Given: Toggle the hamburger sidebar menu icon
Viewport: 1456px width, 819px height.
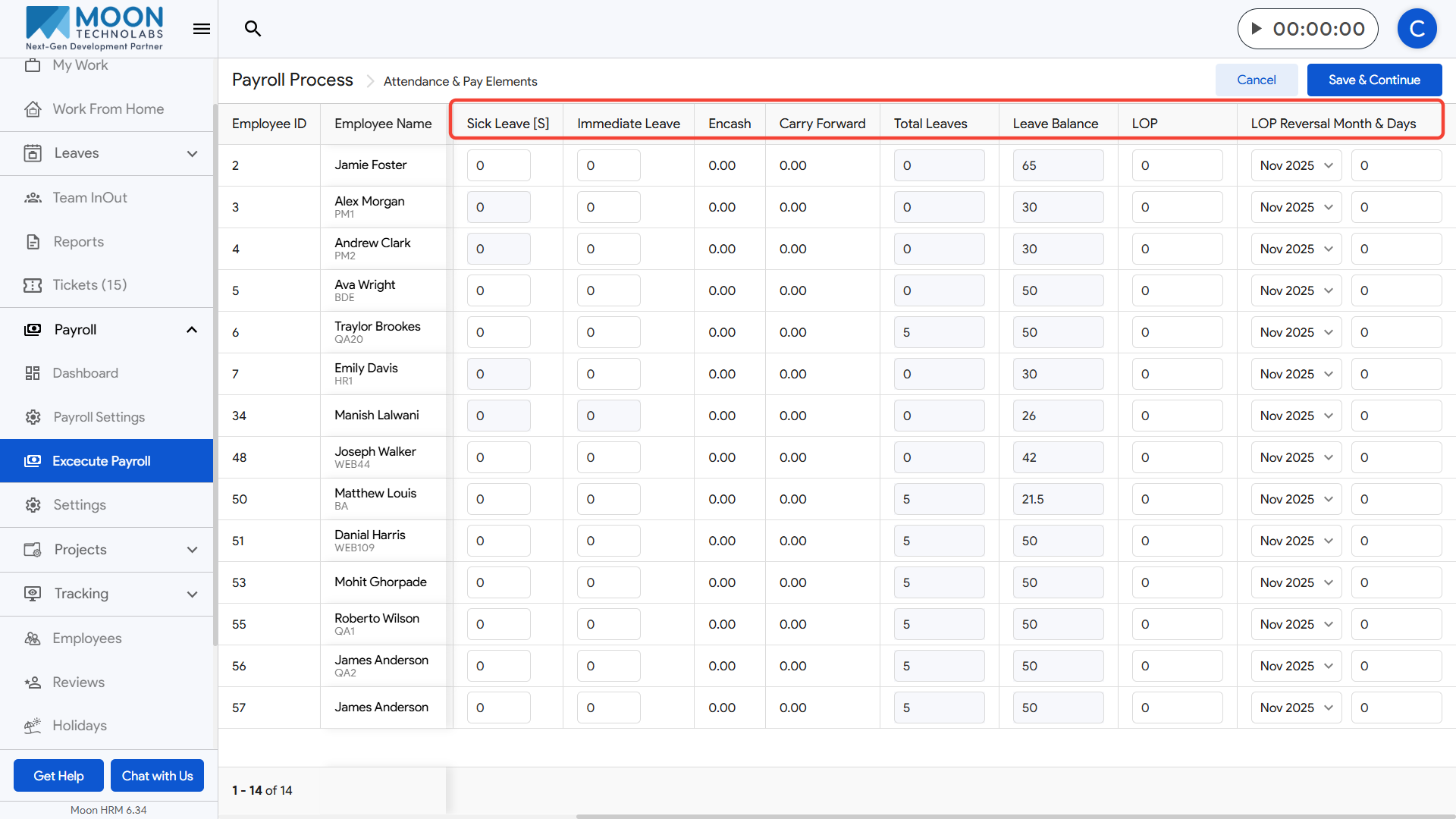Looking at the screenshot, I should tap(202, 29).
